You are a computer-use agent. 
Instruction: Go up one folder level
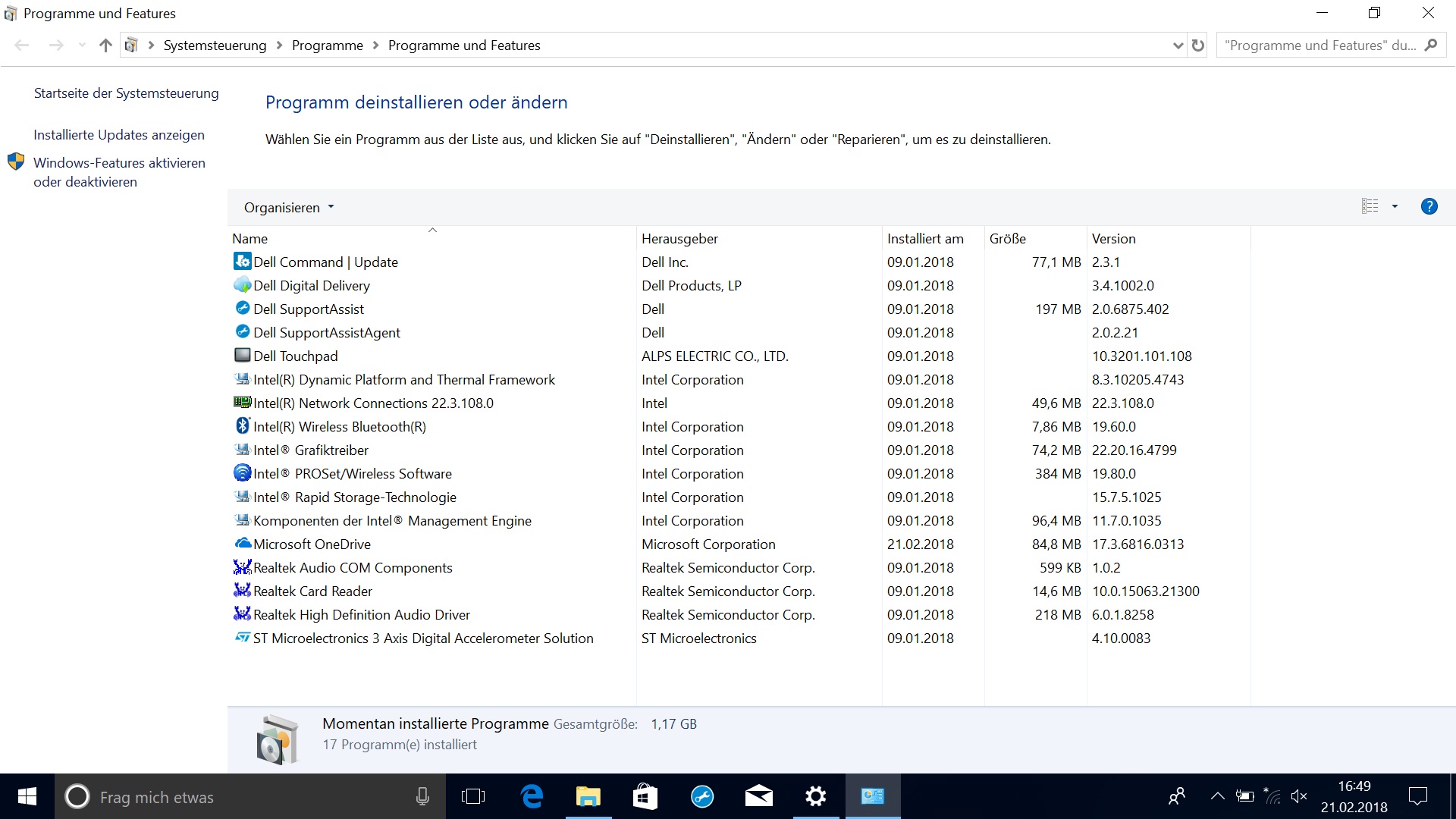tap(105, 45)
